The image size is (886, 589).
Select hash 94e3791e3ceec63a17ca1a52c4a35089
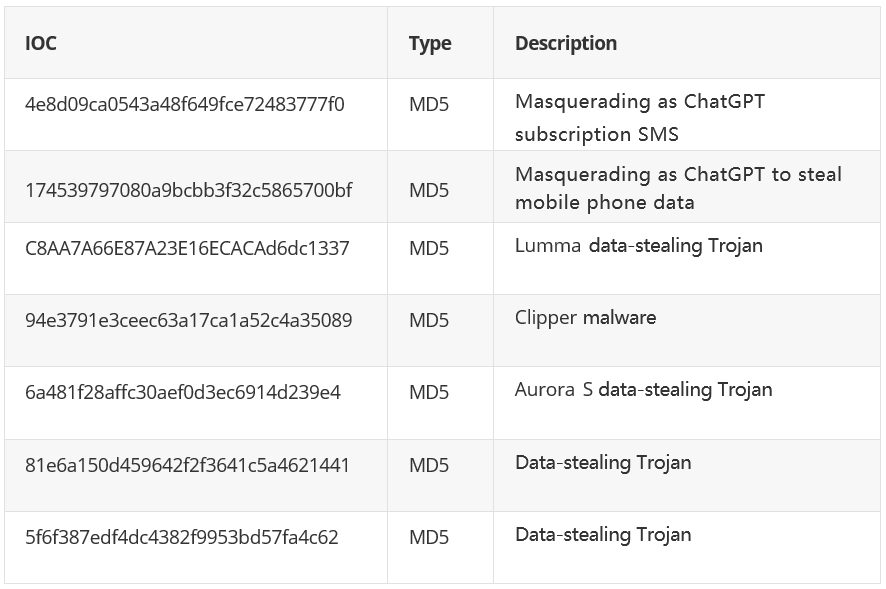tap(189, 321)
